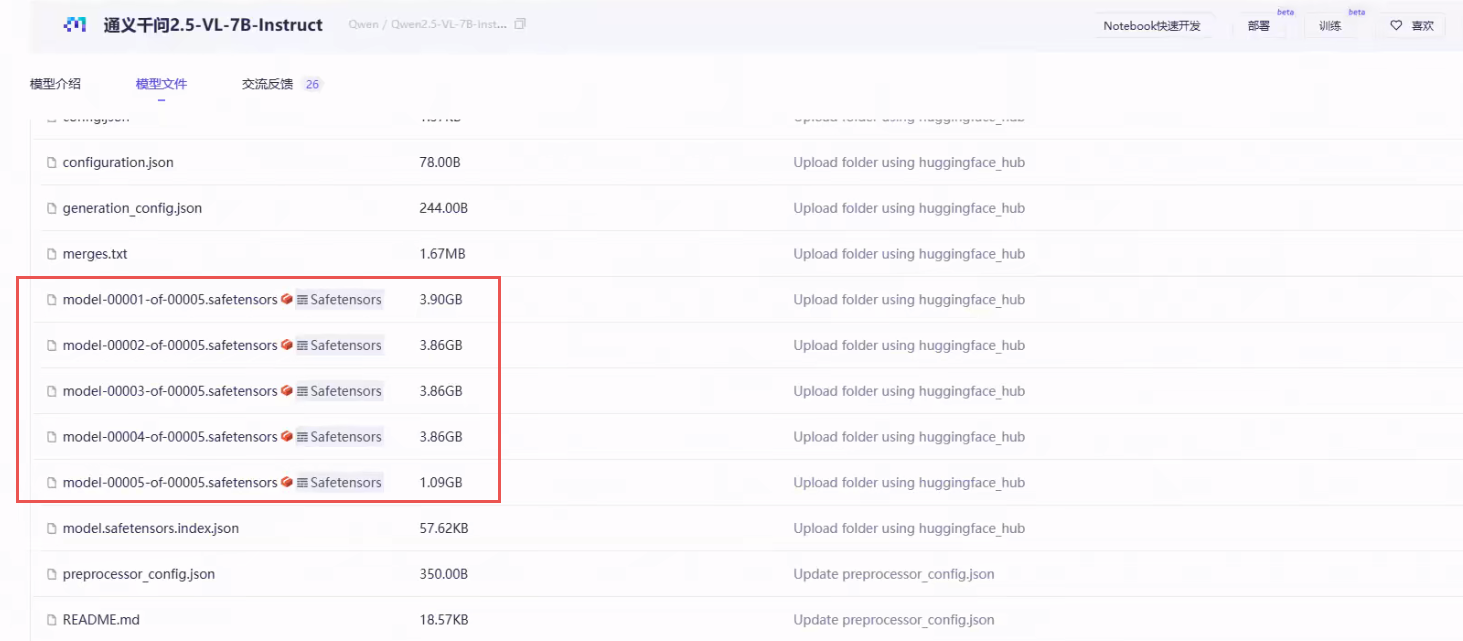1463x641 pixels.
Task: Click the 训练 button
Action: click(1330, 26)
